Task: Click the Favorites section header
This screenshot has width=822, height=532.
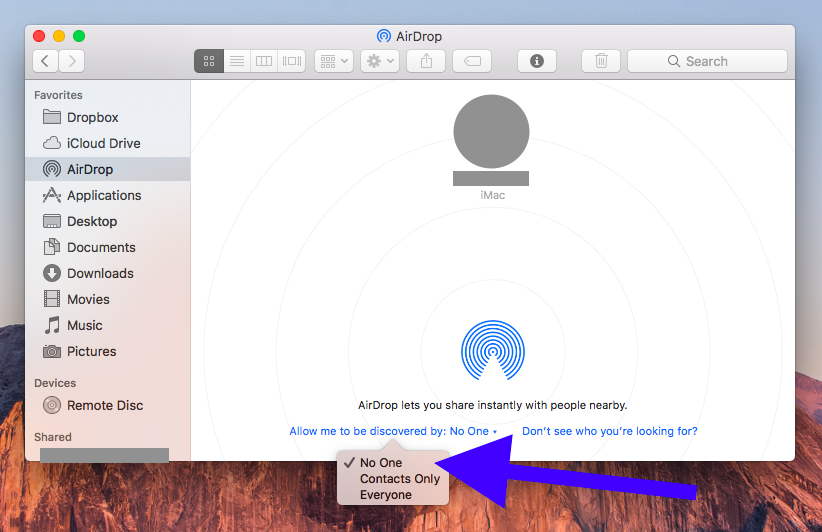Action: coord(58,95)
